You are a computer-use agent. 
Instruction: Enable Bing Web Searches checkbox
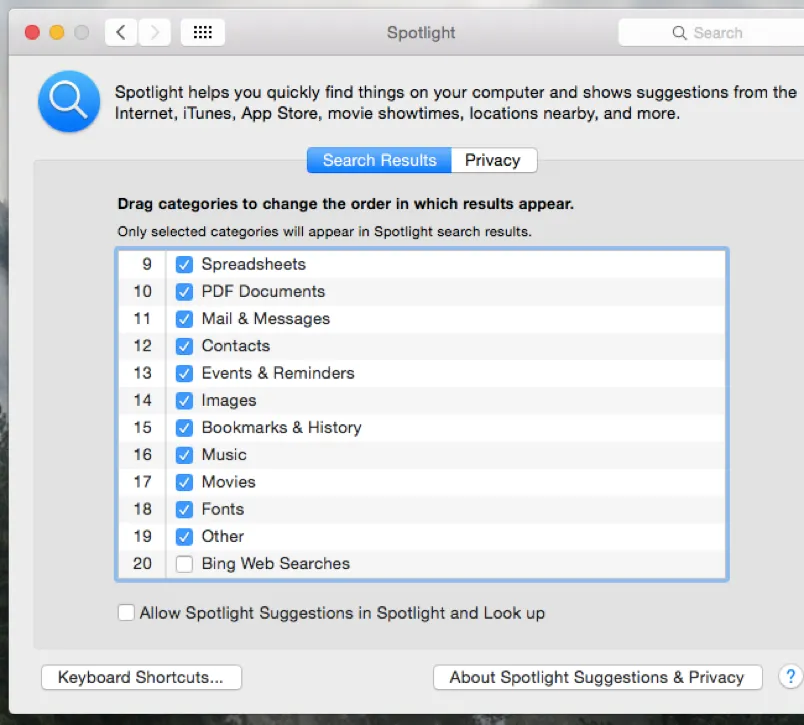tap(184, 563)
